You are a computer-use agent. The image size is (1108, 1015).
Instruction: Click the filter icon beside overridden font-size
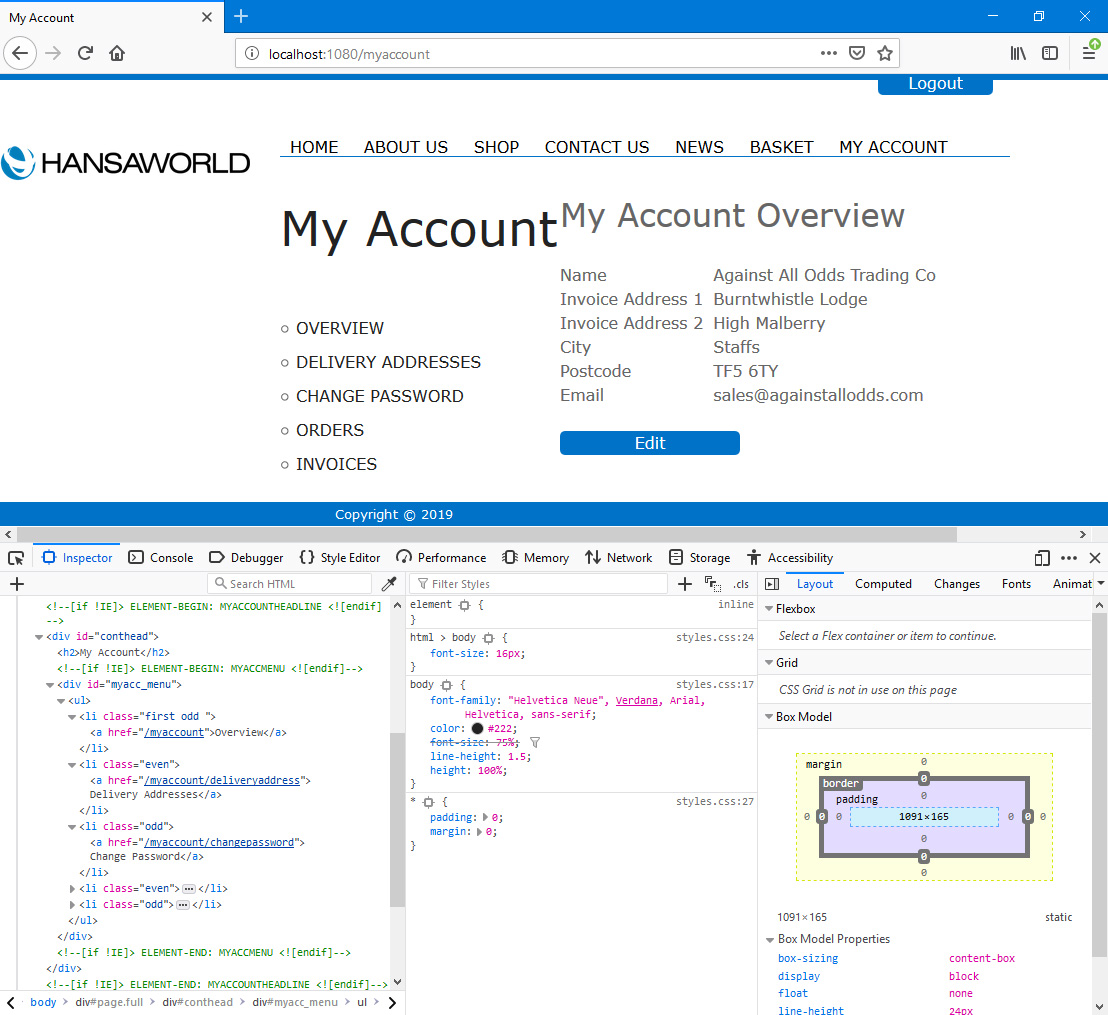pyautogui.click(x=535, y=743)
